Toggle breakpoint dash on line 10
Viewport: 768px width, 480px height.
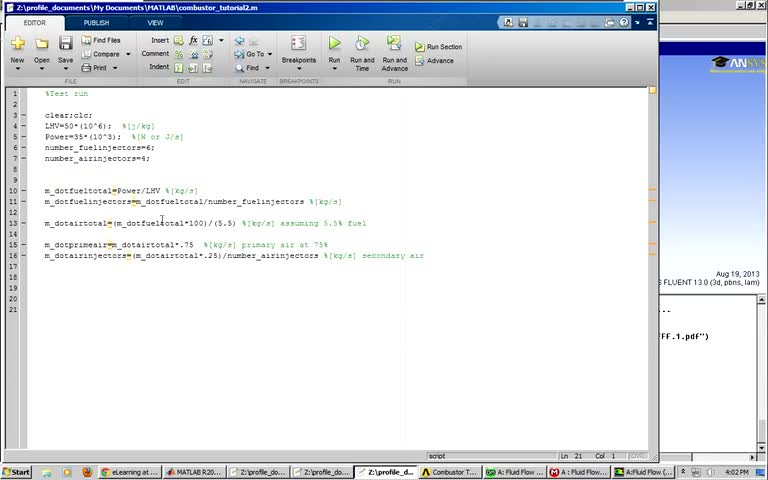point(23,191)
